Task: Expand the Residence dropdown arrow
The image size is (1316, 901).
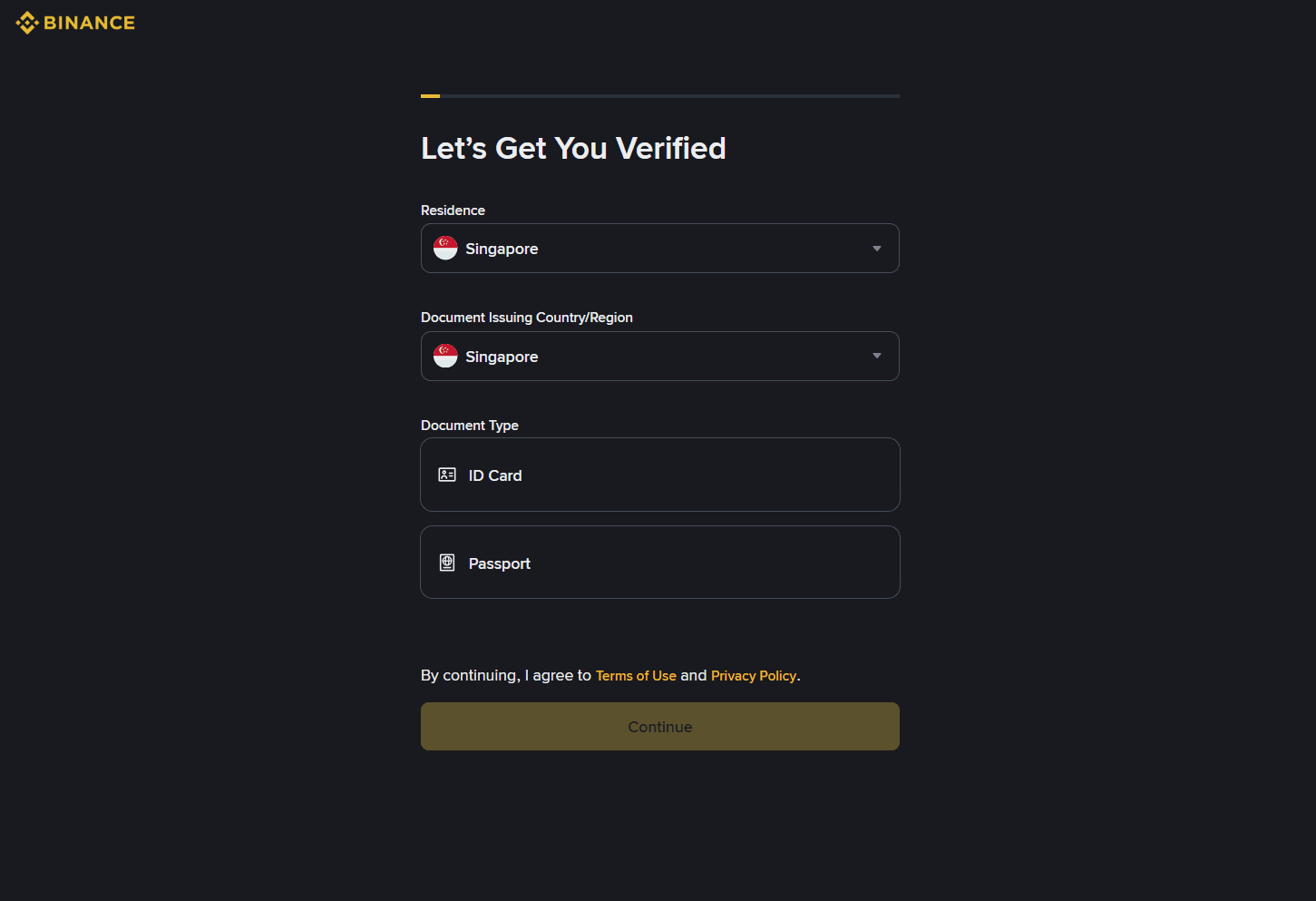Action: (x=876, y=249)
